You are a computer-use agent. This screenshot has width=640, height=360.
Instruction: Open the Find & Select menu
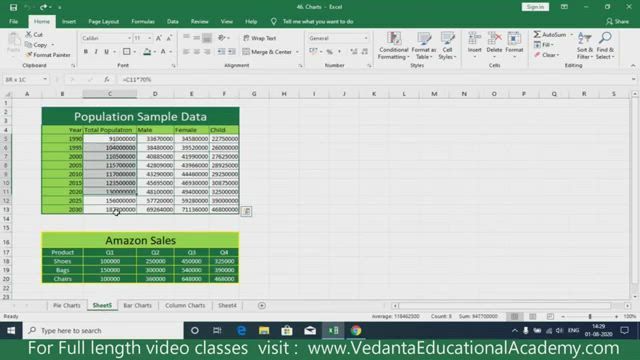point(605,46)
